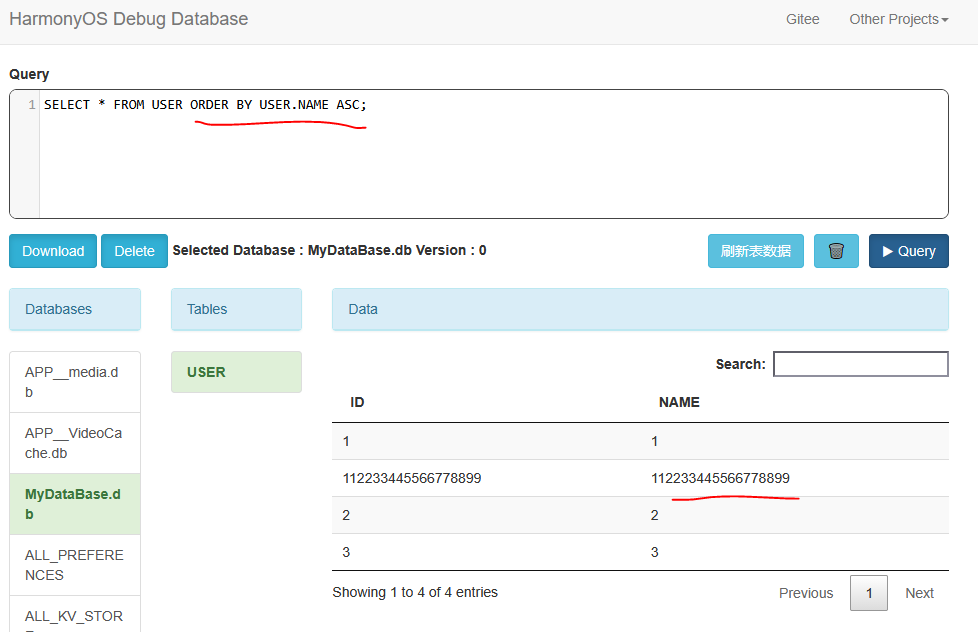Open the ALL_PREFERENCES database entry
The width and height of the screenshot is (978, 632).
[74, 565]
